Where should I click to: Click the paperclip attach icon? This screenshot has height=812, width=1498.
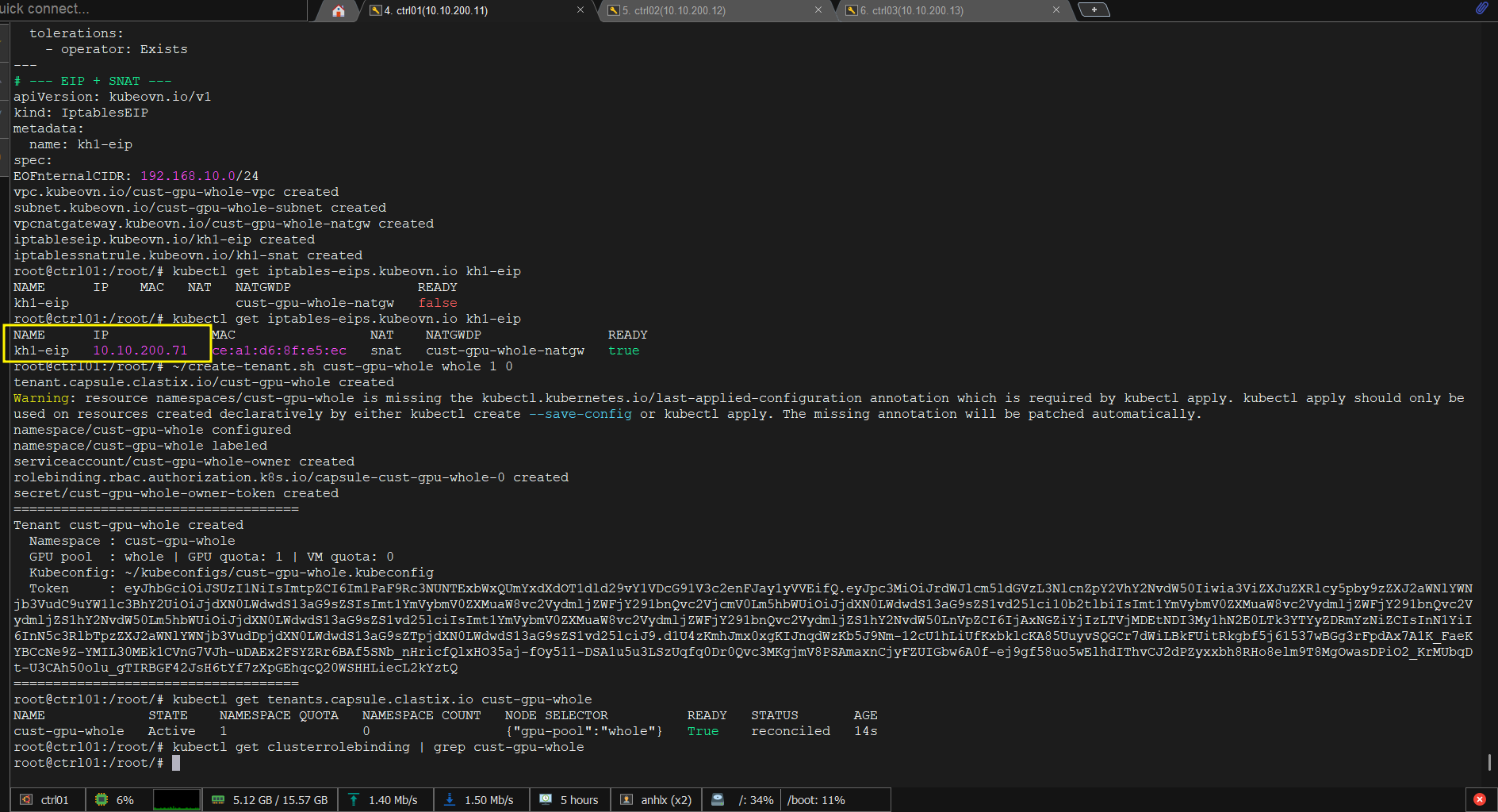[1481, 8]
